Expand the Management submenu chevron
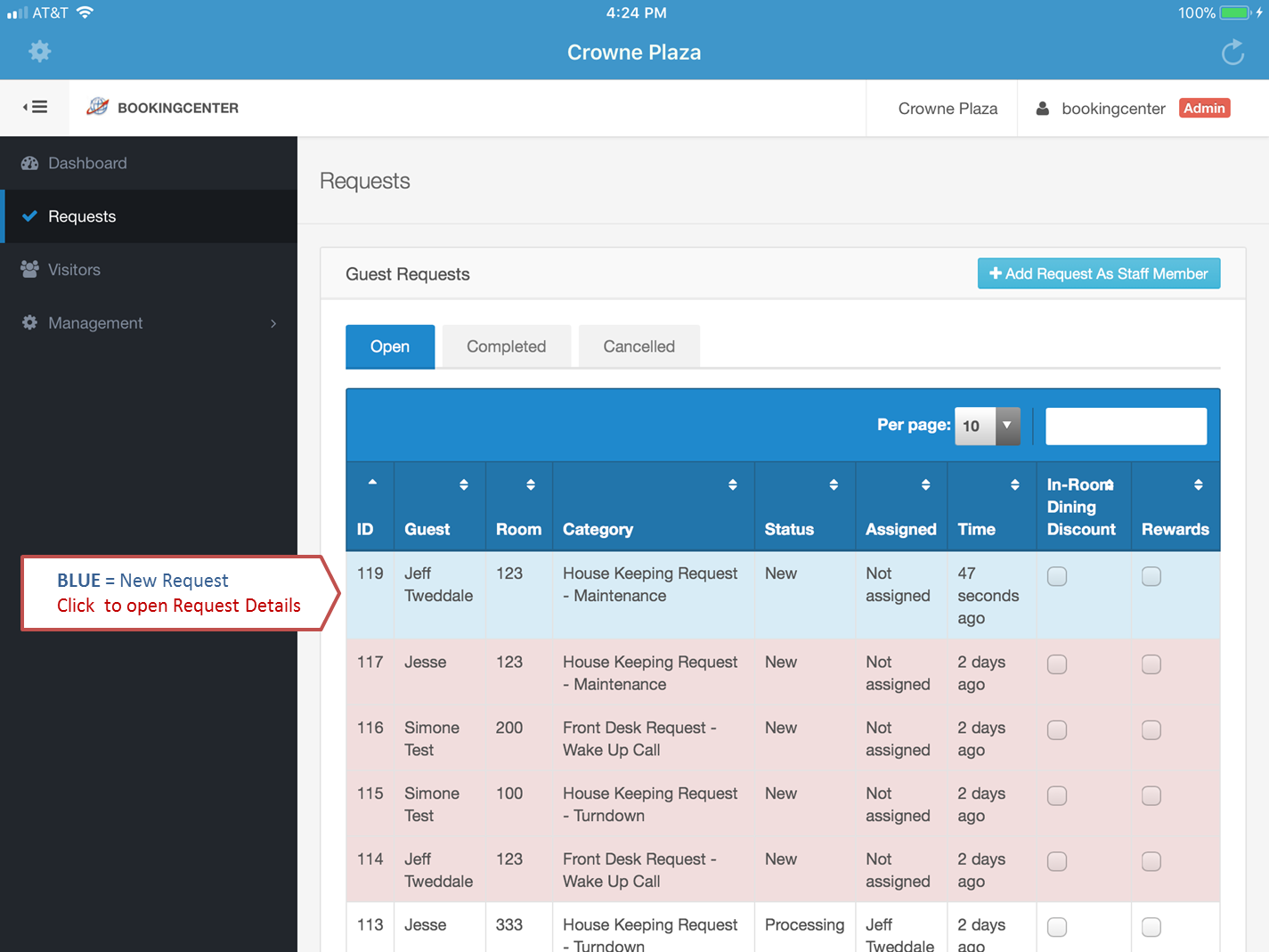The height and width of the screenshot is (952, 1269). (x=273, y=323)
